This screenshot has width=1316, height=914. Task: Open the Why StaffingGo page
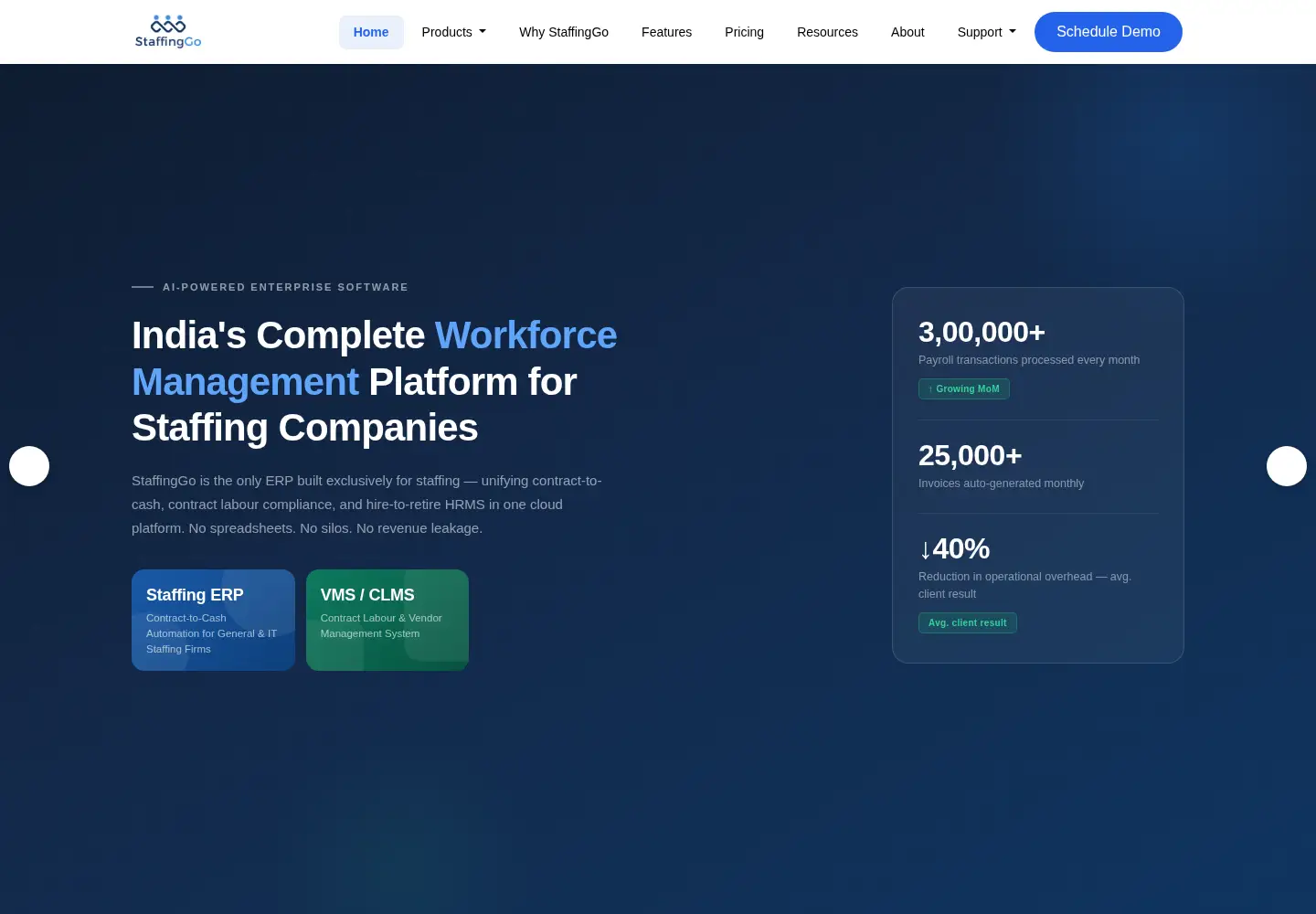564,32
